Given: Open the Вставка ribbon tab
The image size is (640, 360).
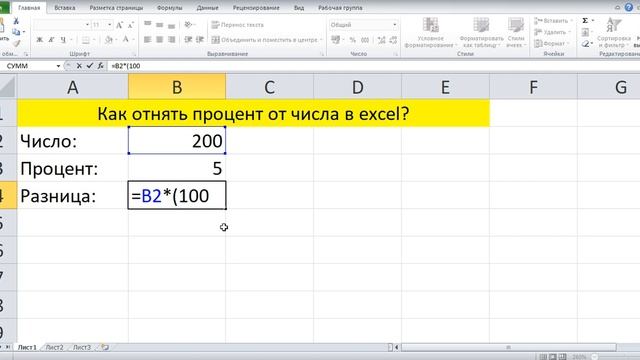Looking at the screenshot, I should pos(65,8).
